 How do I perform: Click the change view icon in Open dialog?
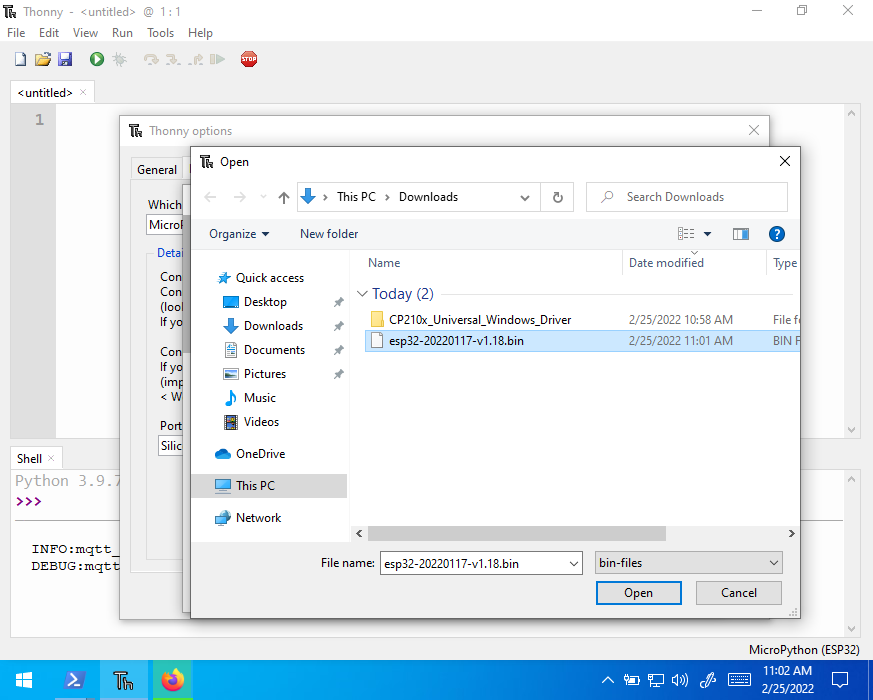(x=686, y=234)
